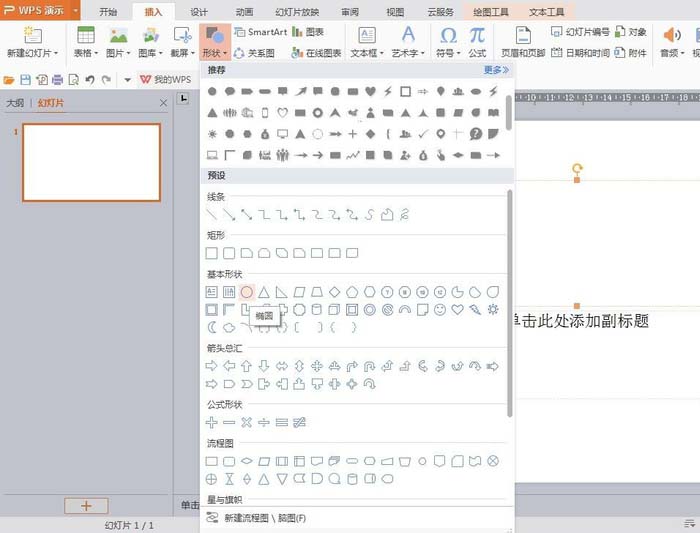The height and width of the screenshot is (533, 700).
Task: Click 新建流程图 \ 脑图 at panel bottom
Action: [x=263, y=518]
